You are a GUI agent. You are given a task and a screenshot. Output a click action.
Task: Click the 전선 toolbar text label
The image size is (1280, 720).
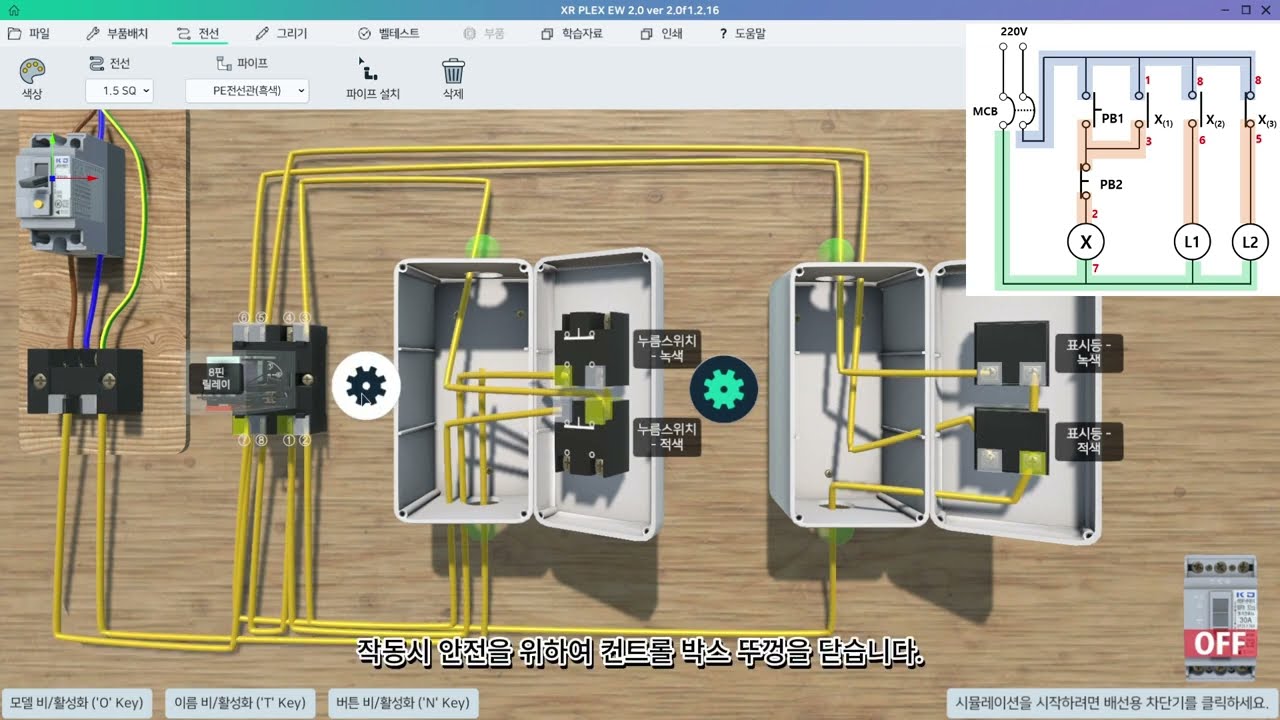[120, 63]
